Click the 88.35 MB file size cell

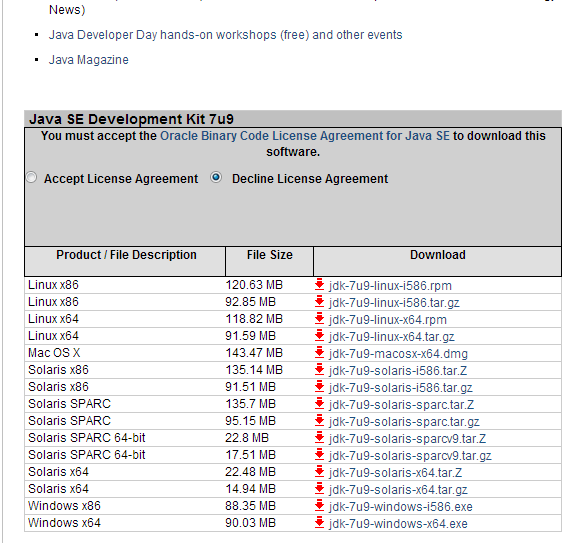pyautogui.click(x=250, y=506)
